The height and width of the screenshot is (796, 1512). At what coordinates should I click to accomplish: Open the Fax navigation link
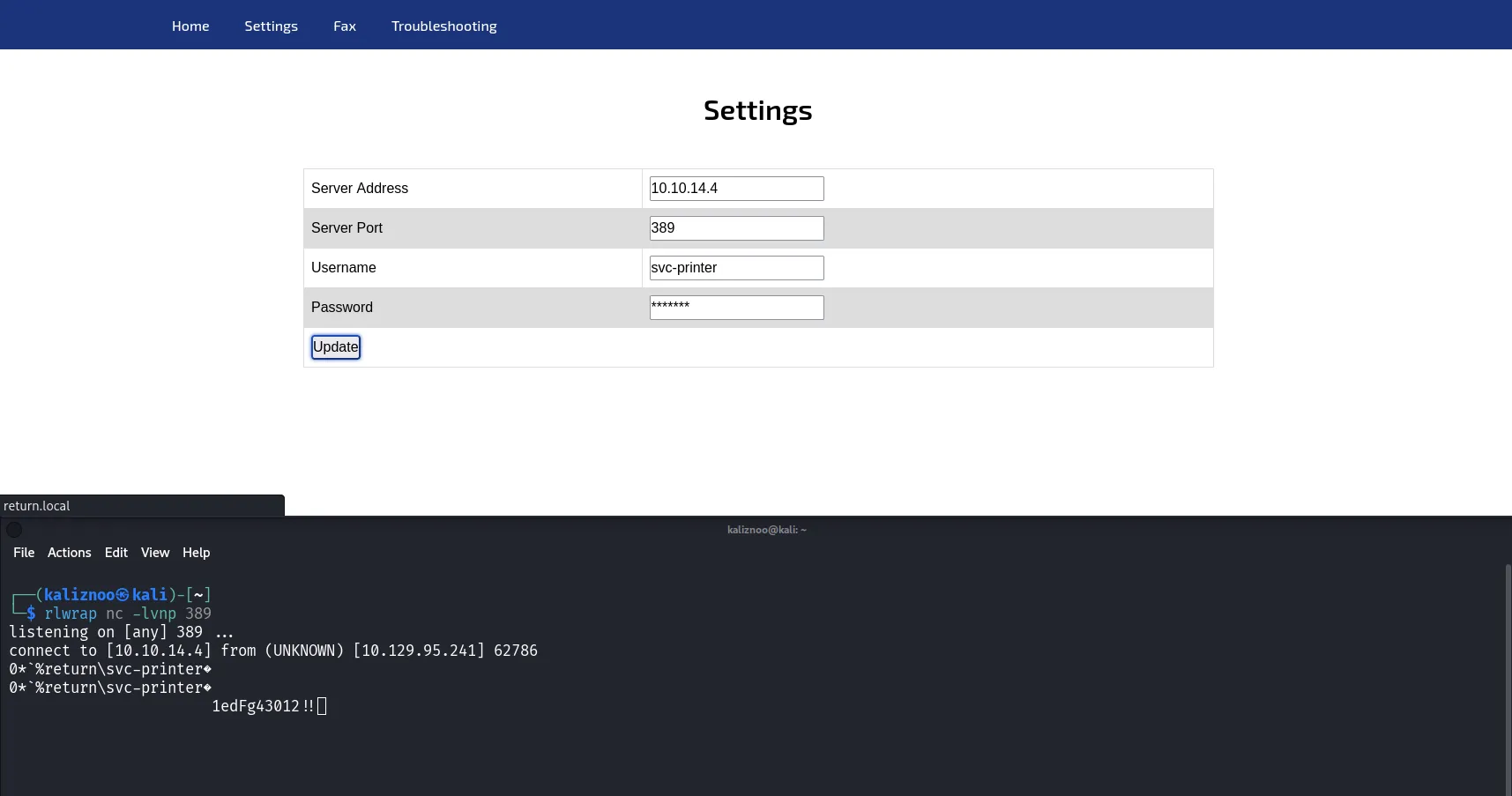click(x=345, y=26)
